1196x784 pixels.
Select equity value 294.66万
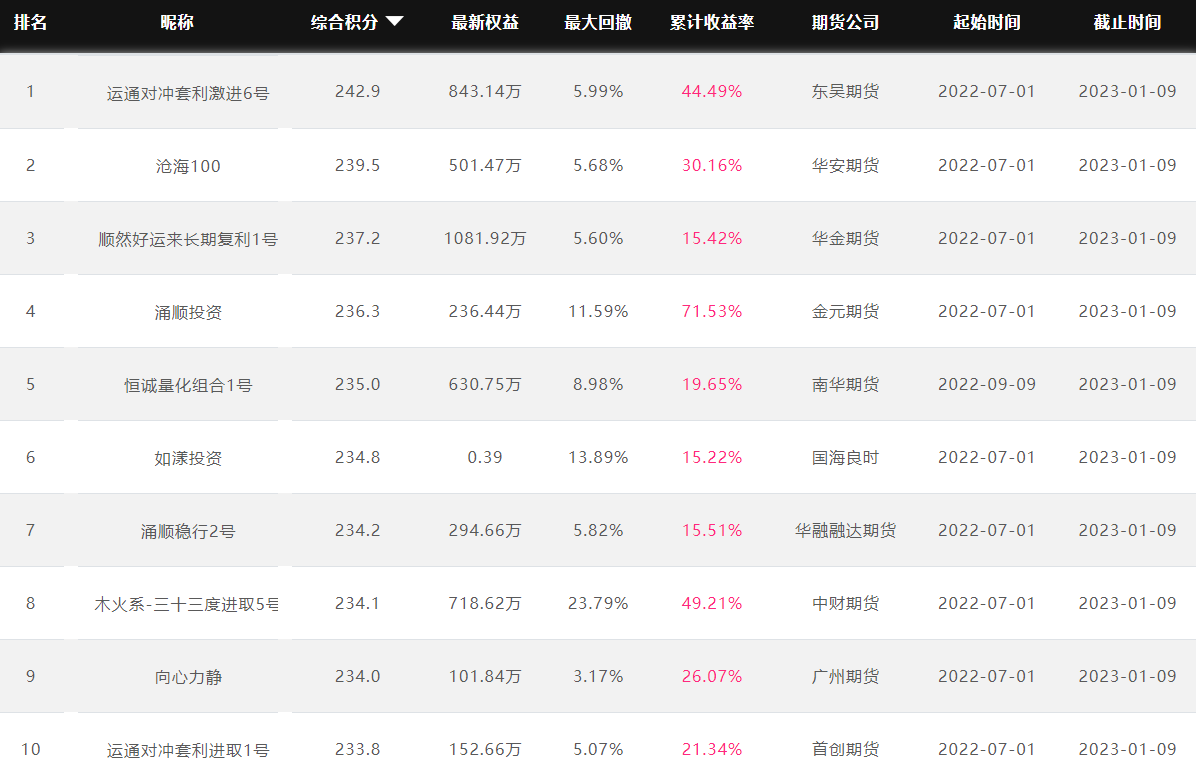[x=484, y=530]
